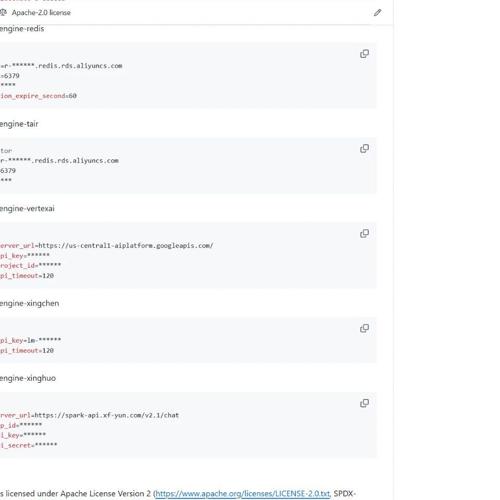This screenshot has height=500, width=500.
Task: Click the engine-redis heading text
Action: click(22, 29)
